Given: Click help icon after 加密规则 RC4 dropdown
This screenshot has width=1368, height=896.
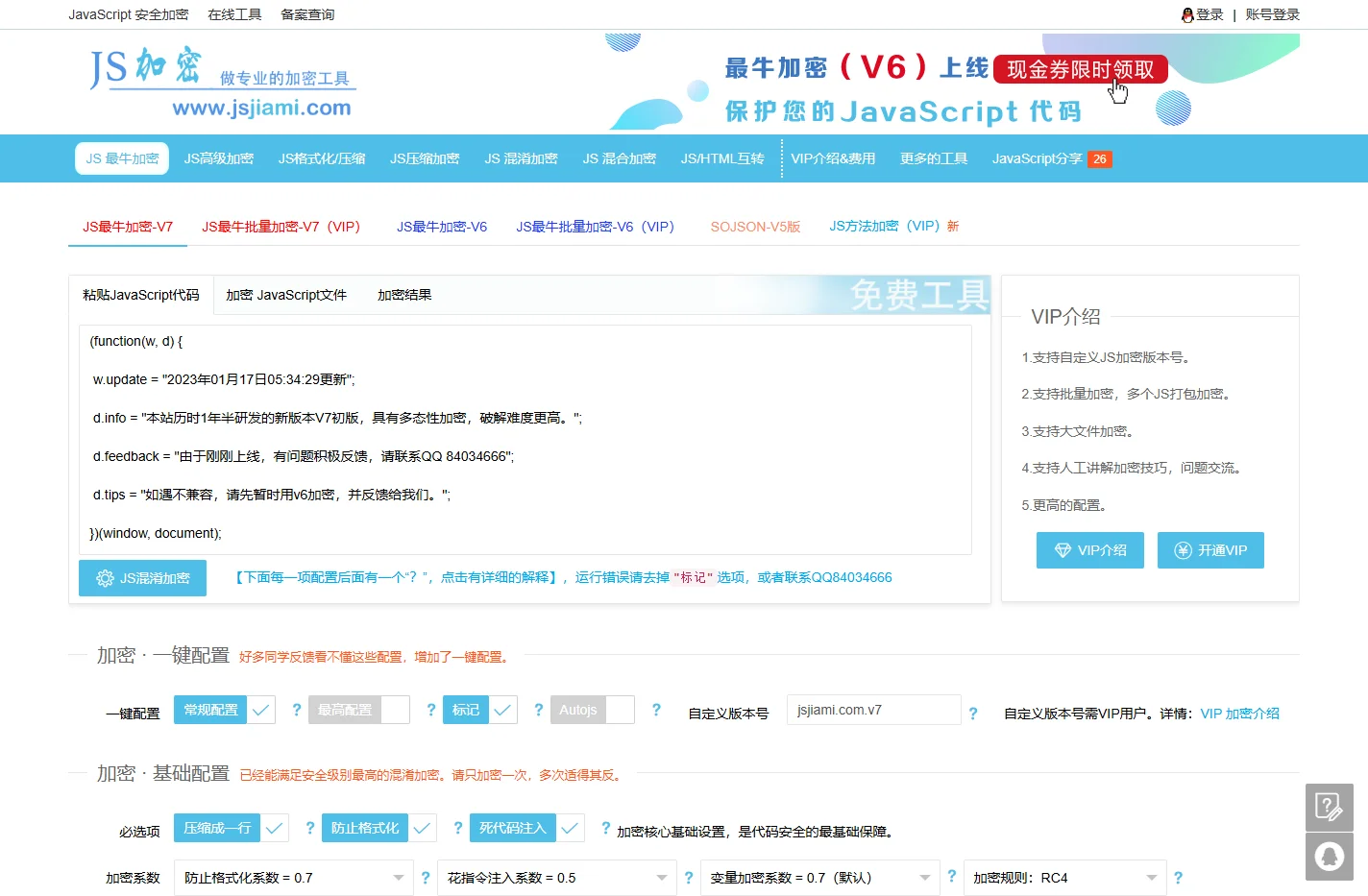Looking at the screenshot, I should coord(1179,878).
